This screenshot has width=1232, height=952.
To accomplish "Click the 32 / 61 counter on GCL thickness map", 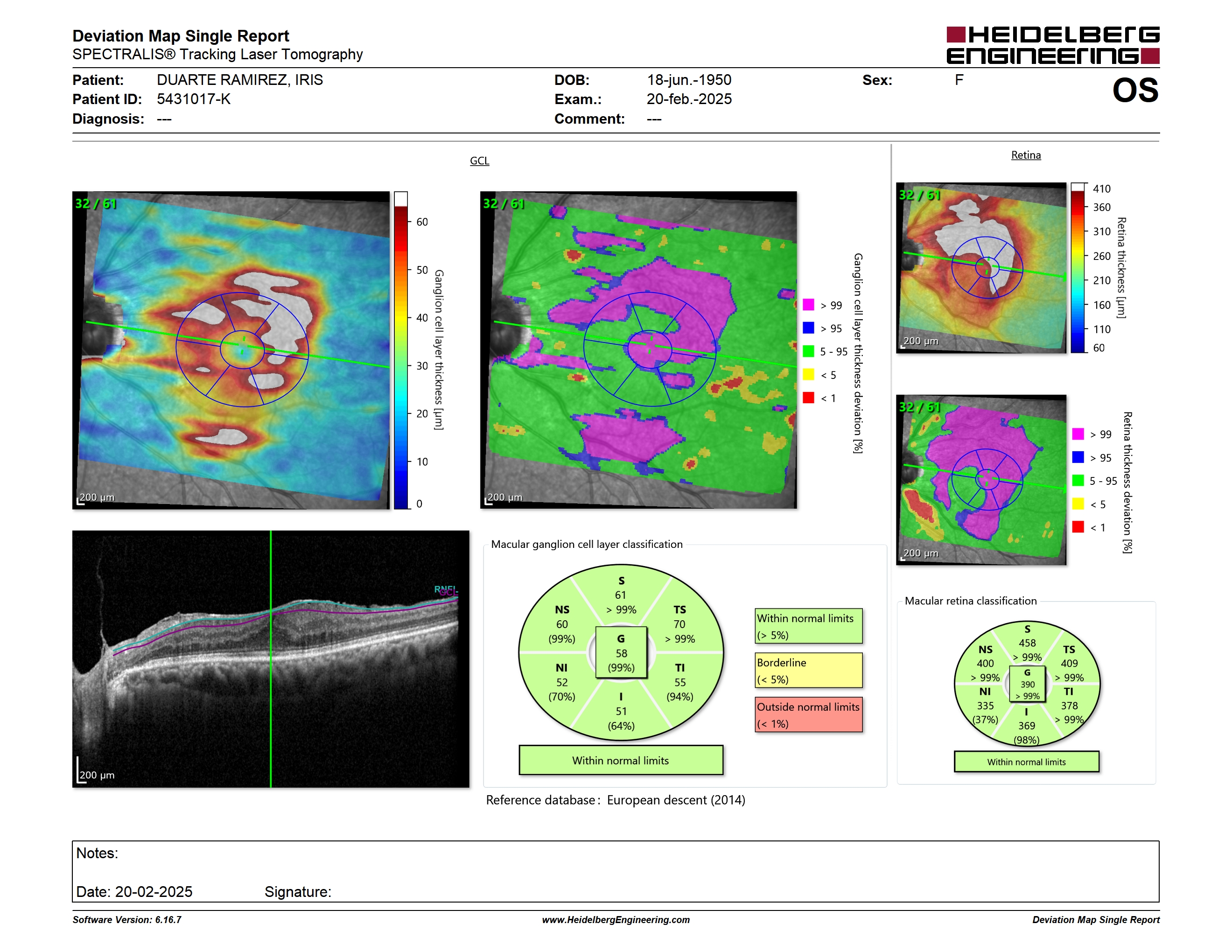I will point(96,203).
